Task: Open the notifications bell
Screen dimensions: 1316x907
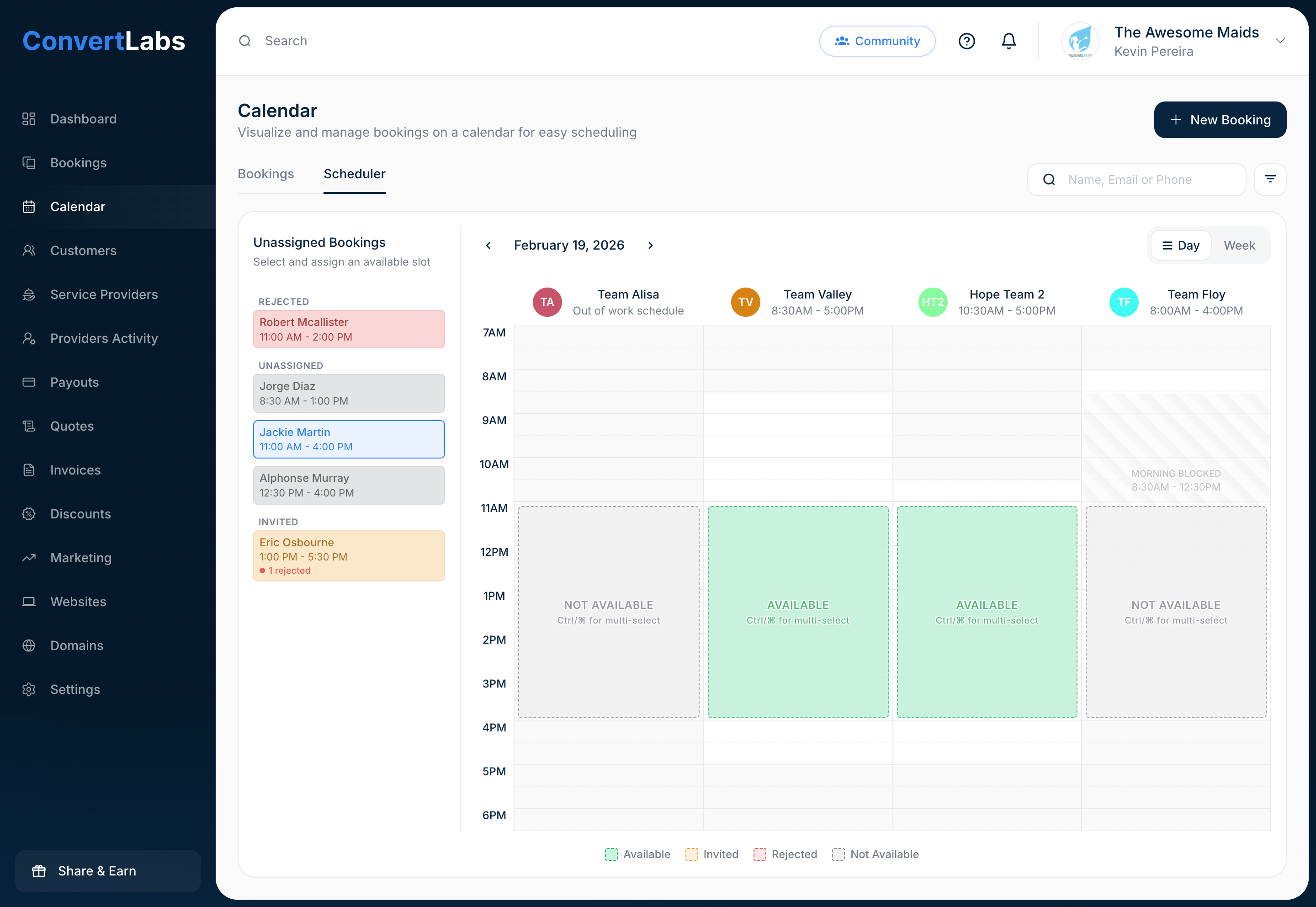Action: [x=1008, y=41]
